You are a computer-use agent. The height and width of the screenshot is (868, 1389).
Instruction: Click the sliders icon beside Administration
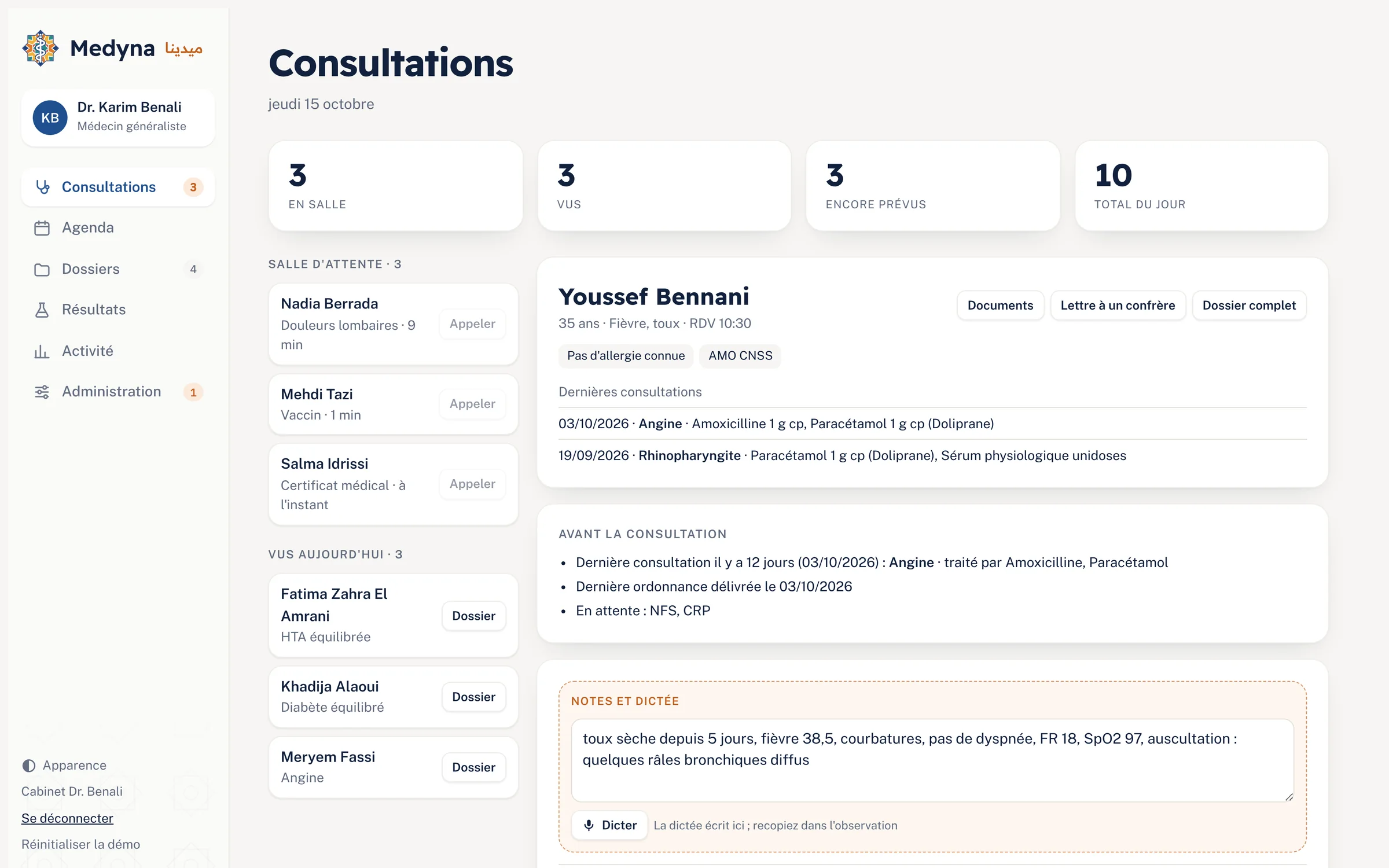point(42,392)
